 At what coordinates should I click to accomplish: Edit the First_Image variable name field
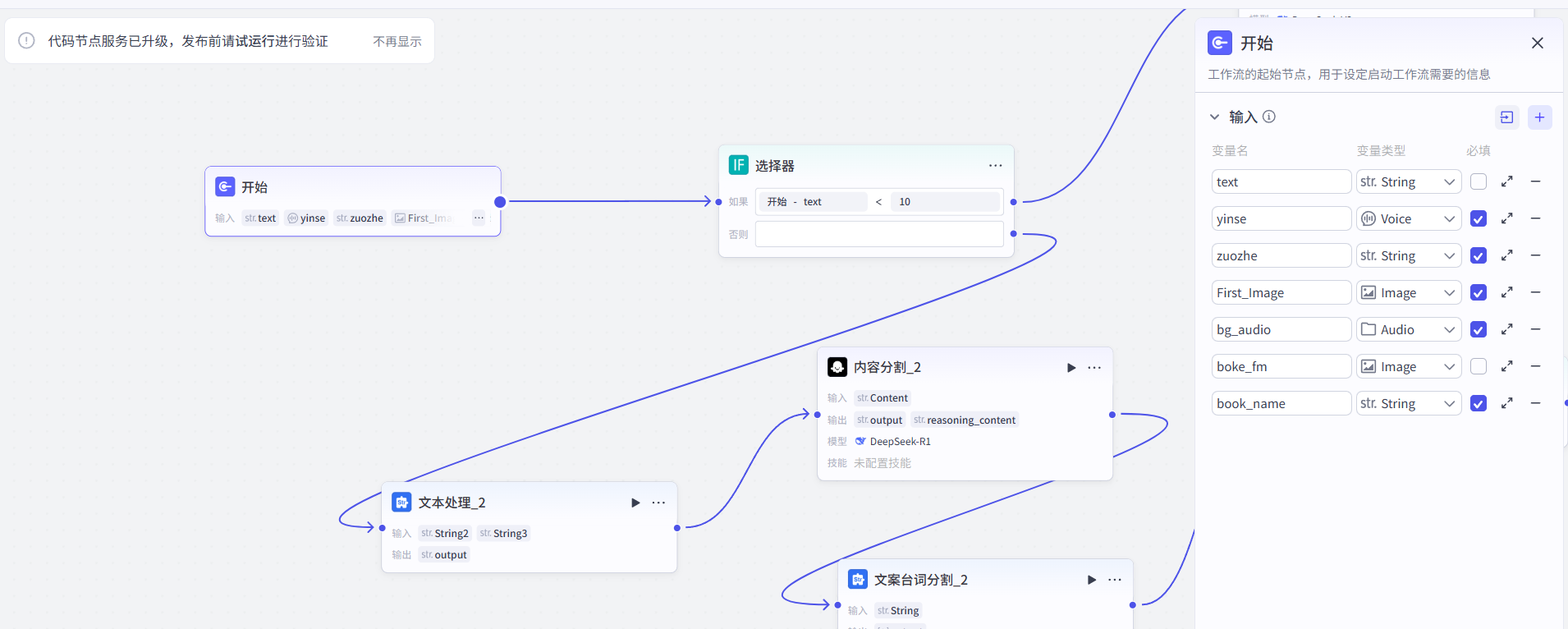[1281, 292]
